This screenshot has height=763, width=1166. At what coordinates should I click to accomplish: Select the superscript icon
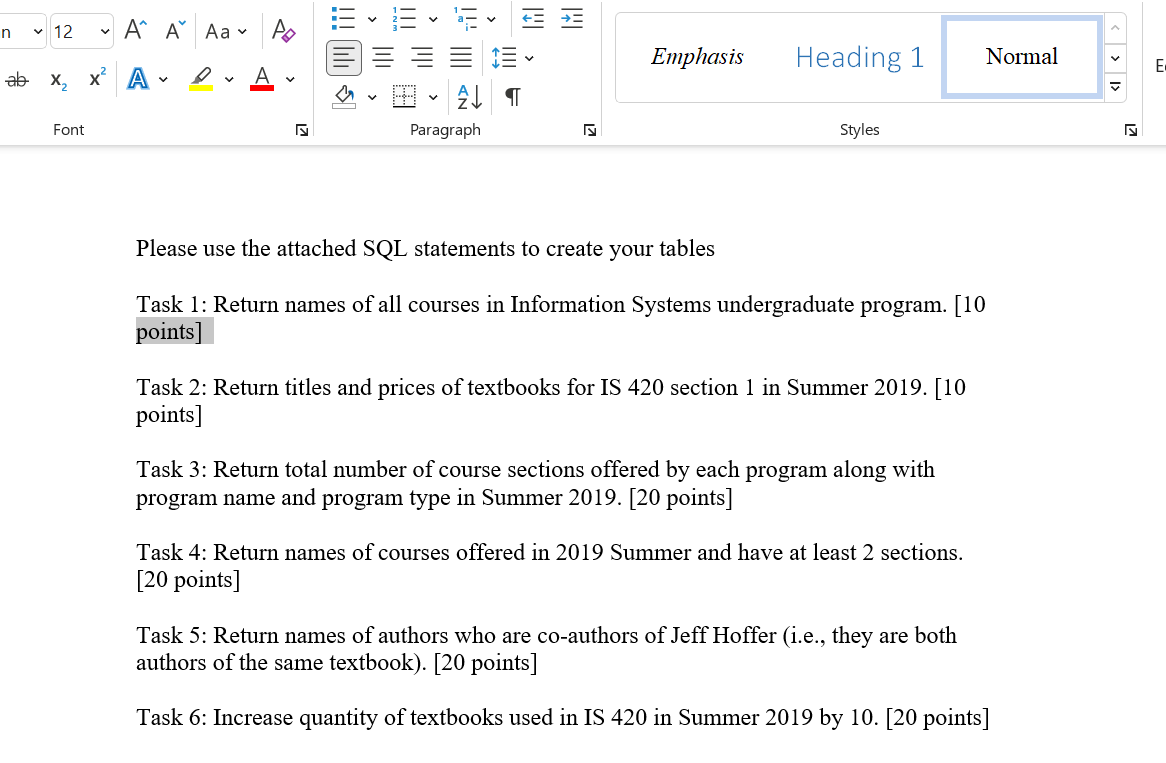(95, 79)
